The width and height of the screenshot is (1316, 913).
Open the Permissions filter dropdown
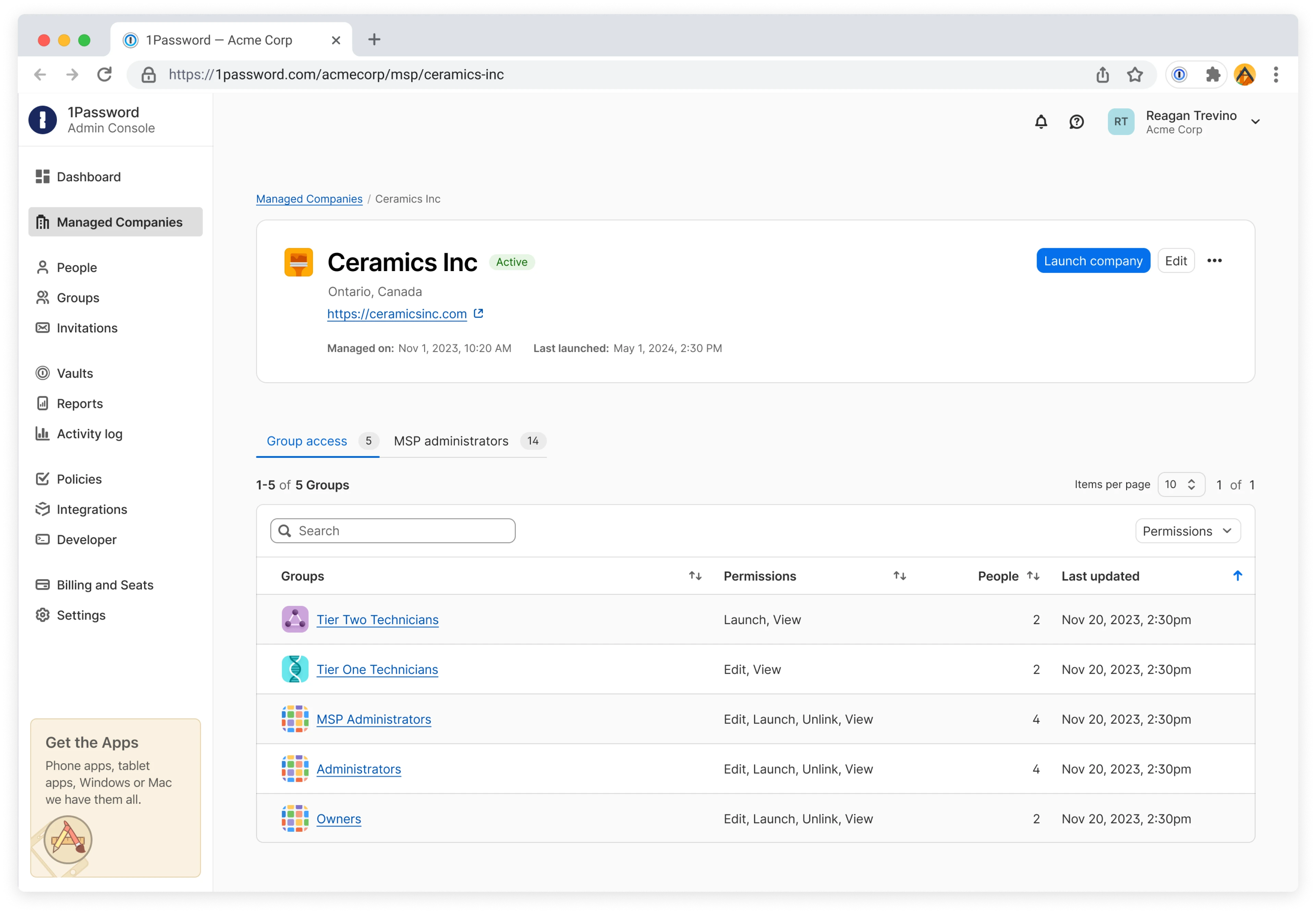tap(1187, 530)
